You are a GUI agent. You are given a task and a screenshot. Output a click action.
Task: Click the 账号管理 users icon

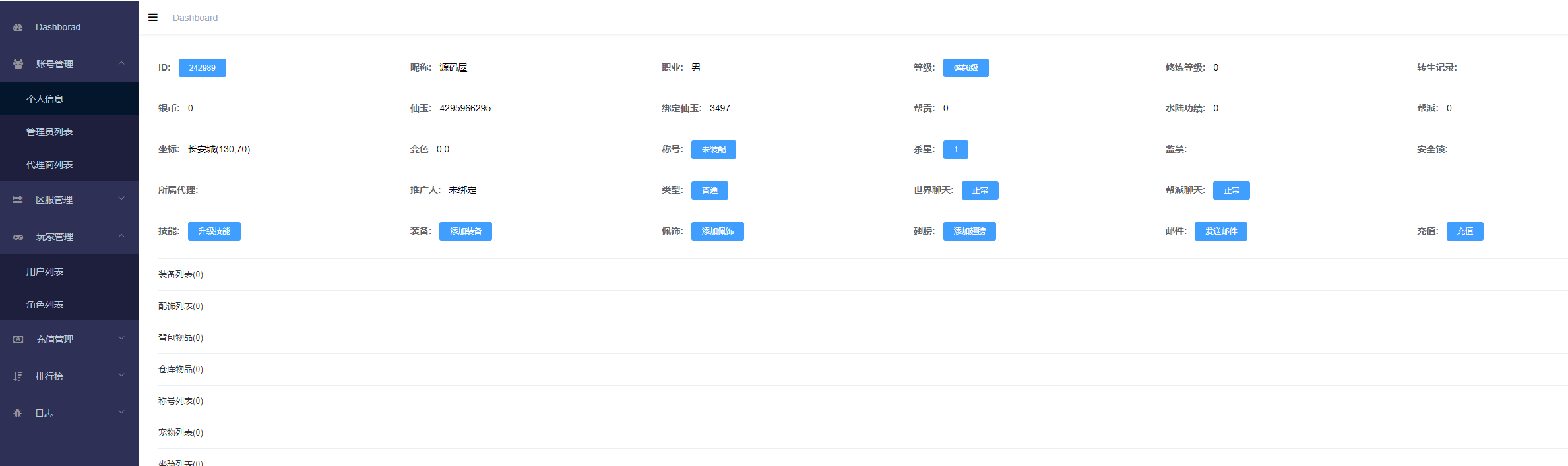coord(18,64)
